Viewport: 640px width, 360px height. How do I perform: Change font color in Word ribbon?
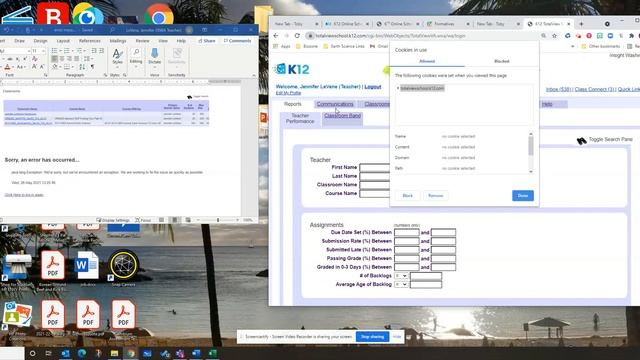(7, 67)
